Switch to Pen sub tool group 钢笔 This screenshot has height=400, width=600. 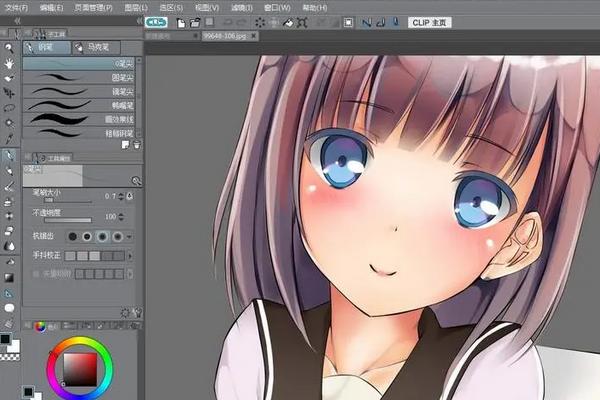pos(47,47)
